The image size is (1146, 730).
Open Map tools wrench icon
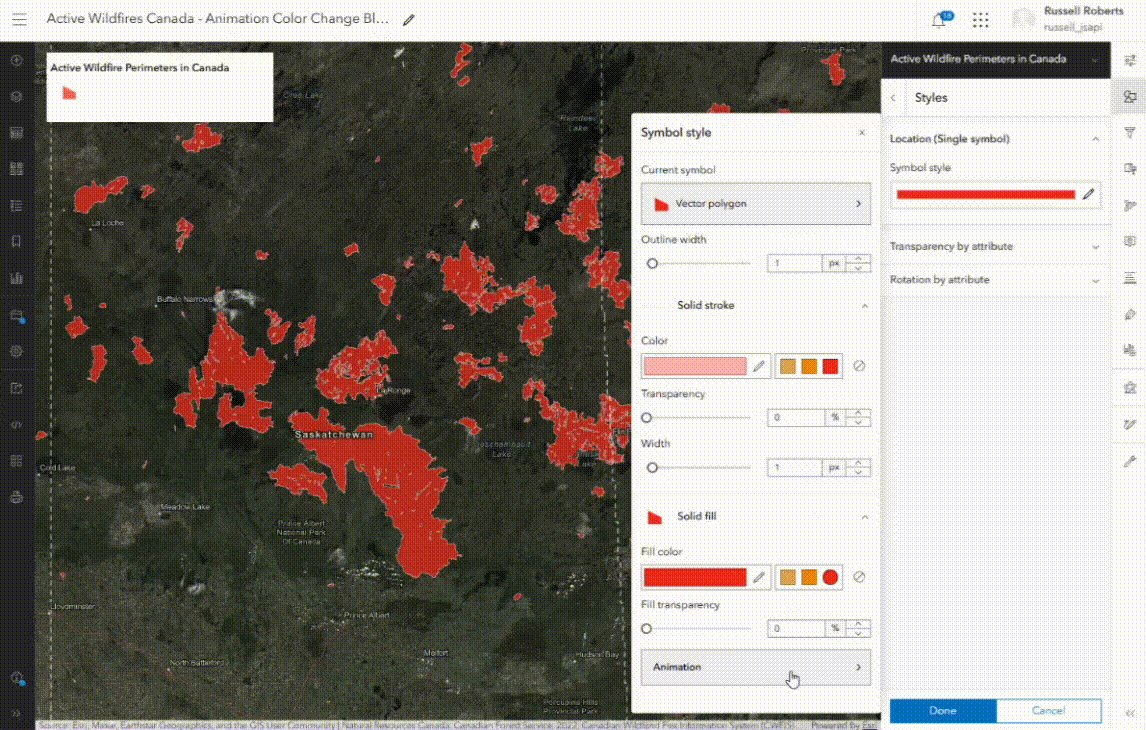pos(1130,461)
